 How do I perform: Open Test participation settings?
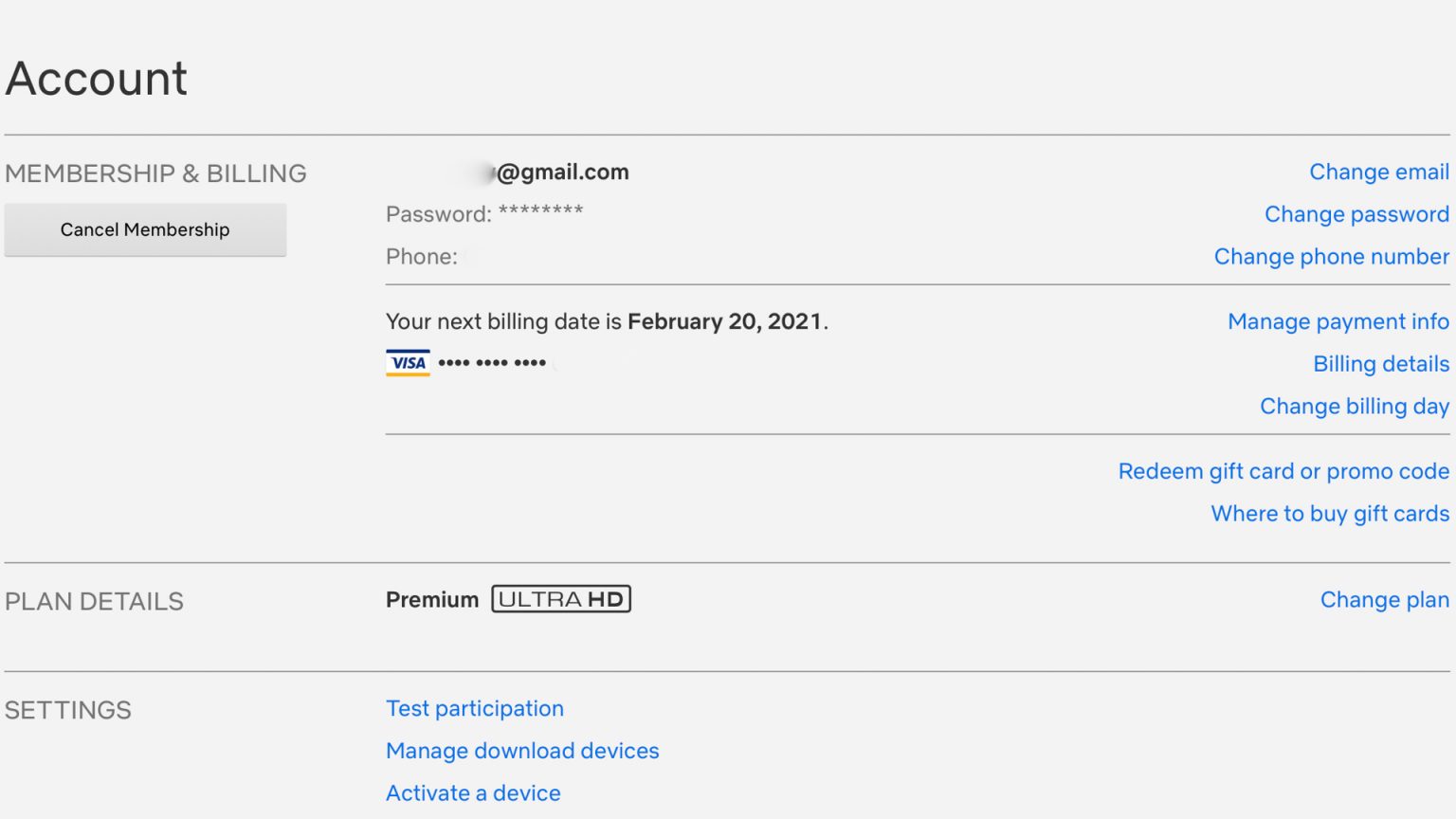click(475, 709)
